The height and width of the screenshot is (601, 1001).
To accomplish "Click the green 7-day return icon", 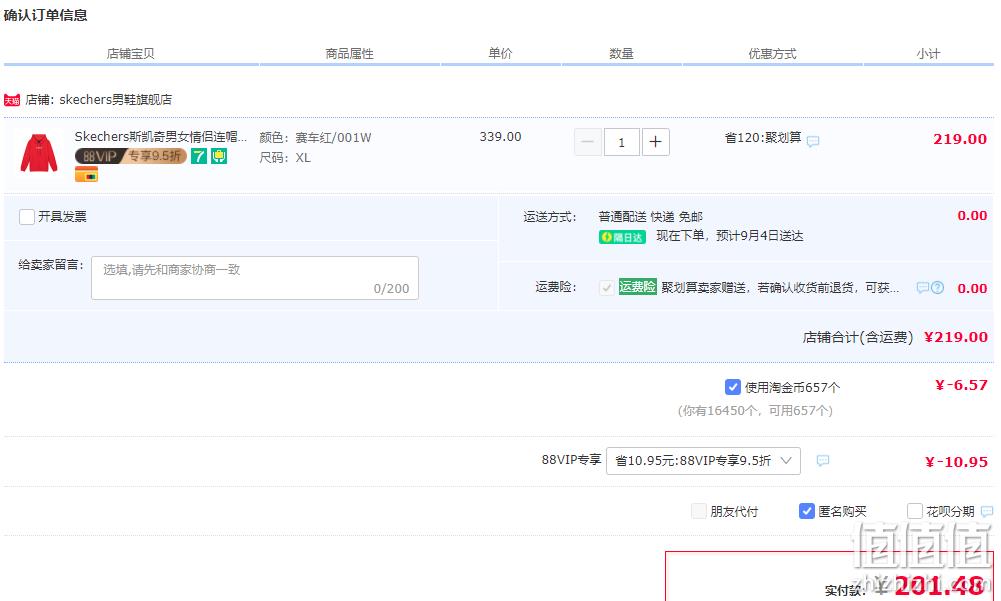I will 199,156.
